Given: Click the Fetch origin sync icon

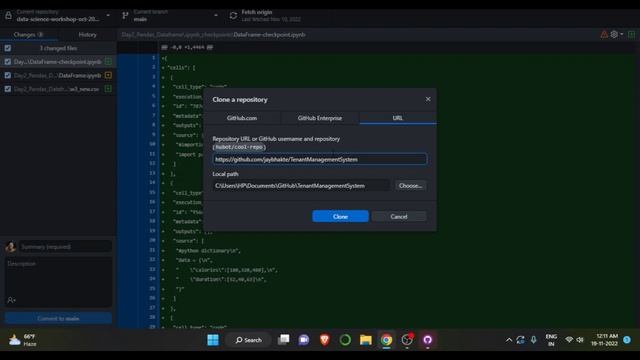Looking at the screenshot, I should click(x=233, y=16).
